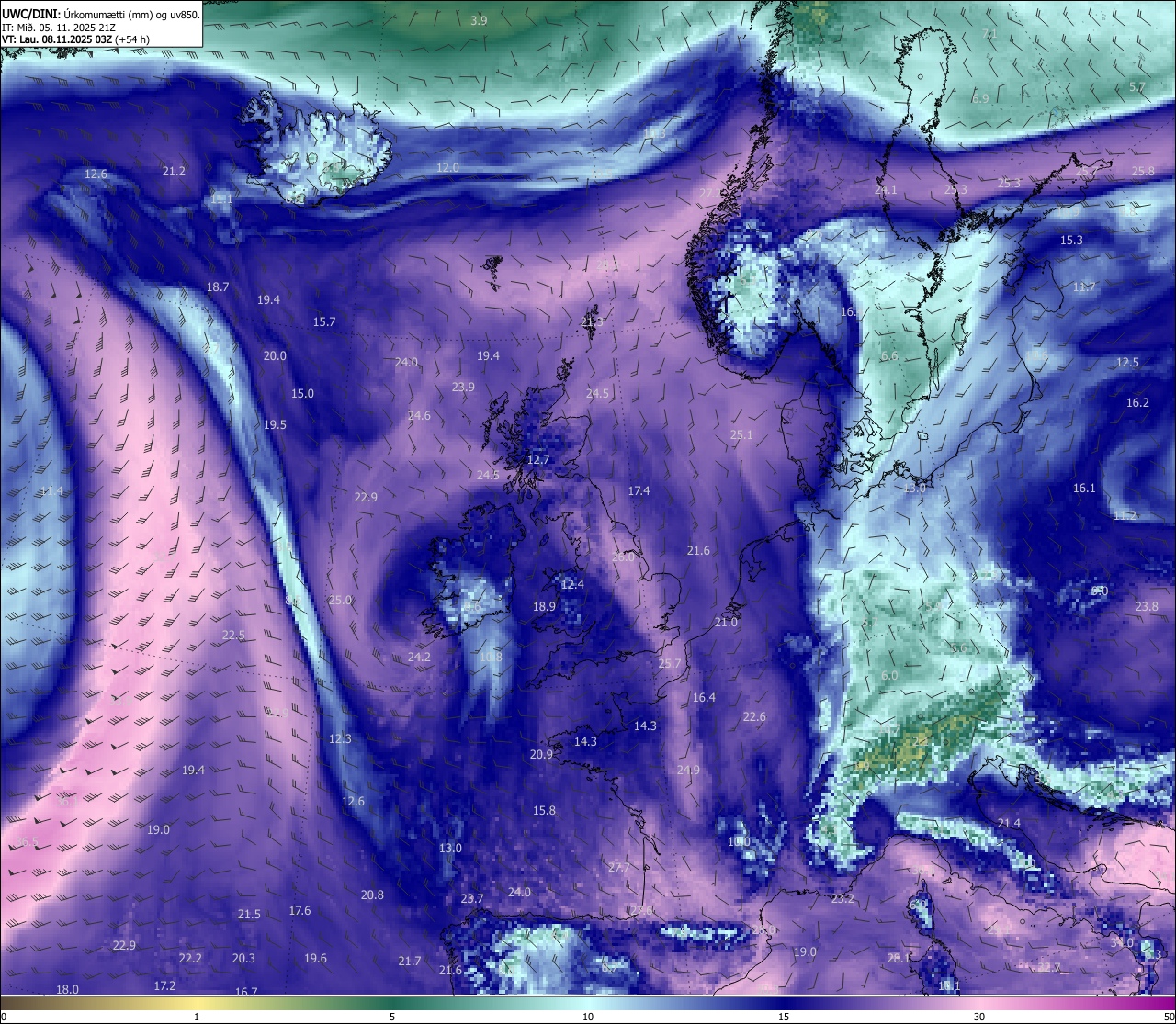This screenshot has width=1176, height=1024.
Task: Select the 21.2 value west of Iceland
Action: point(174,171)
